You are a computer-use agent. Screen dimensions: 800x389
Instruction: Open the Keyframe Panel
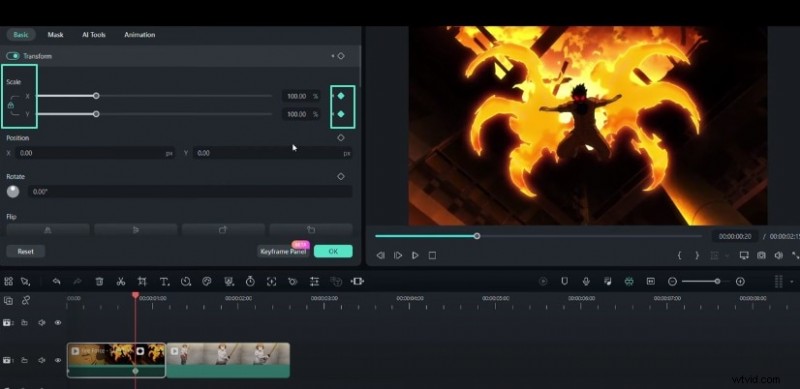283,251
